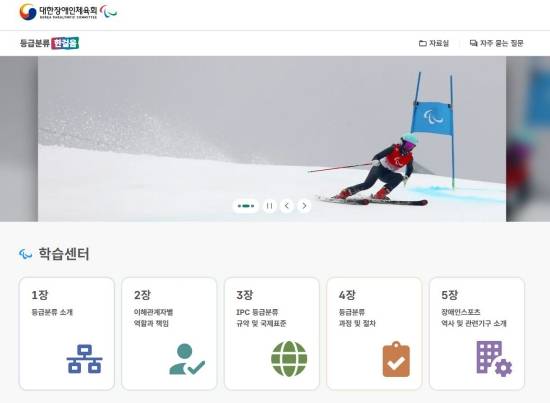Go to next banner slide

(304, 206)
